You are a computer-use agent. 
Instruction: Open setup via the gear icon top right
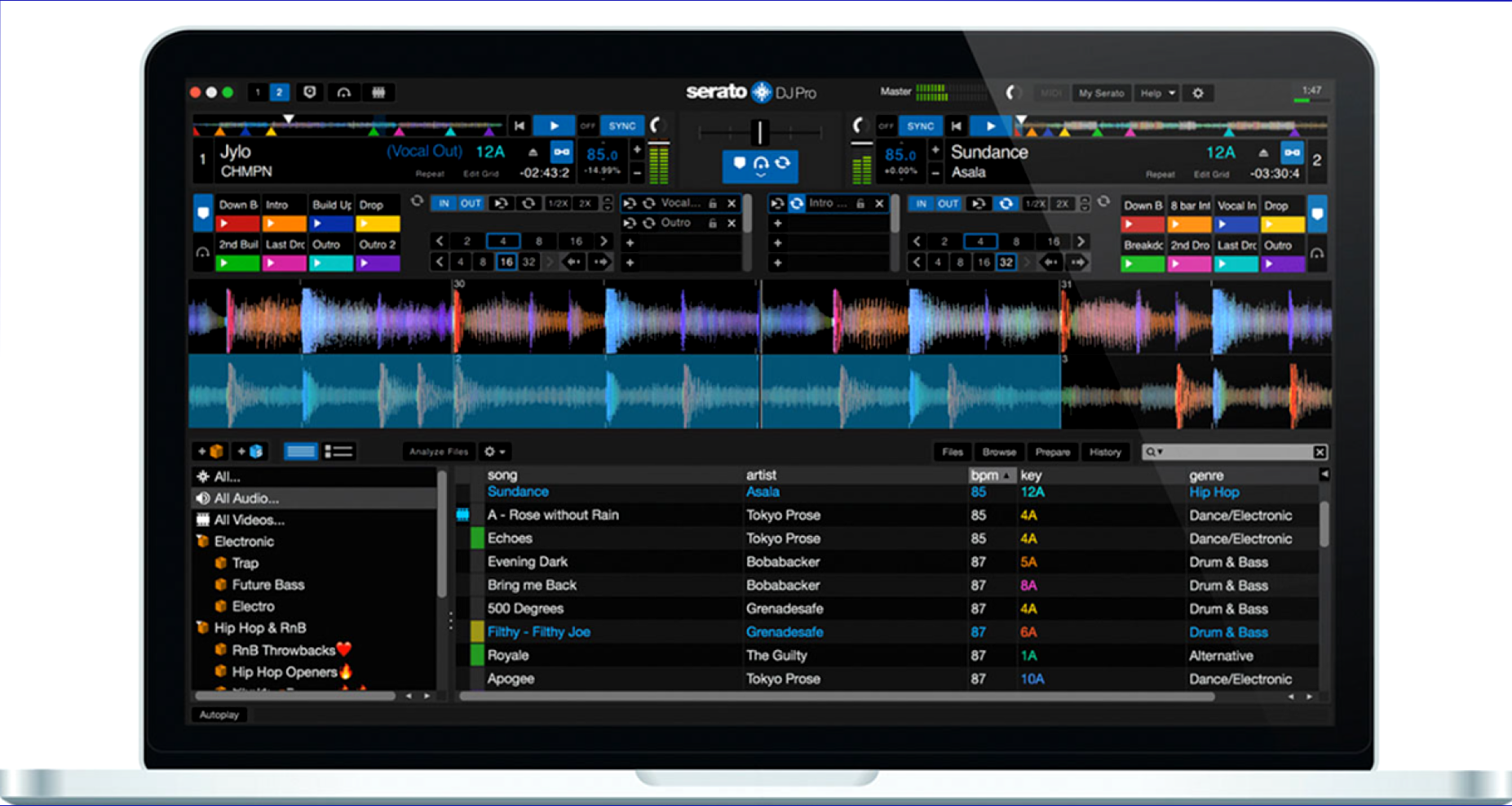tap(1197, 93)
